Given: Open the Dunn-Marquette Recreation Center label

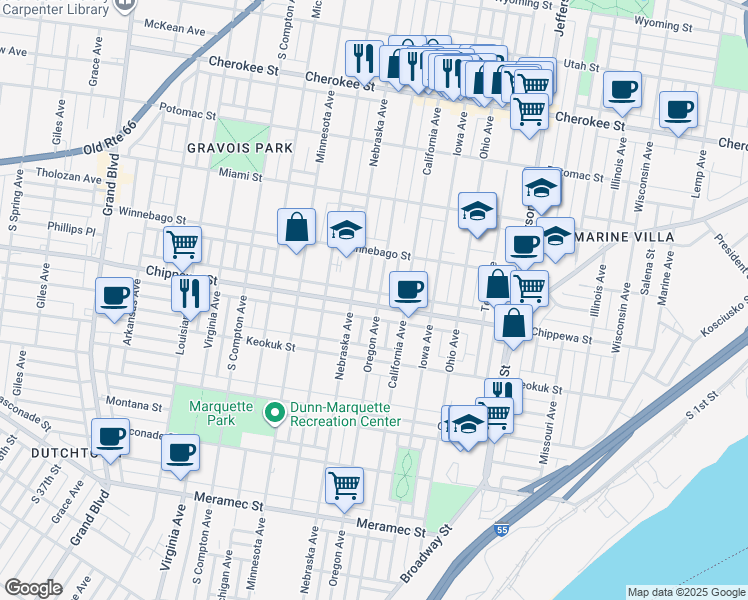Looking at the screenshot, I should (x=345, y=414).
